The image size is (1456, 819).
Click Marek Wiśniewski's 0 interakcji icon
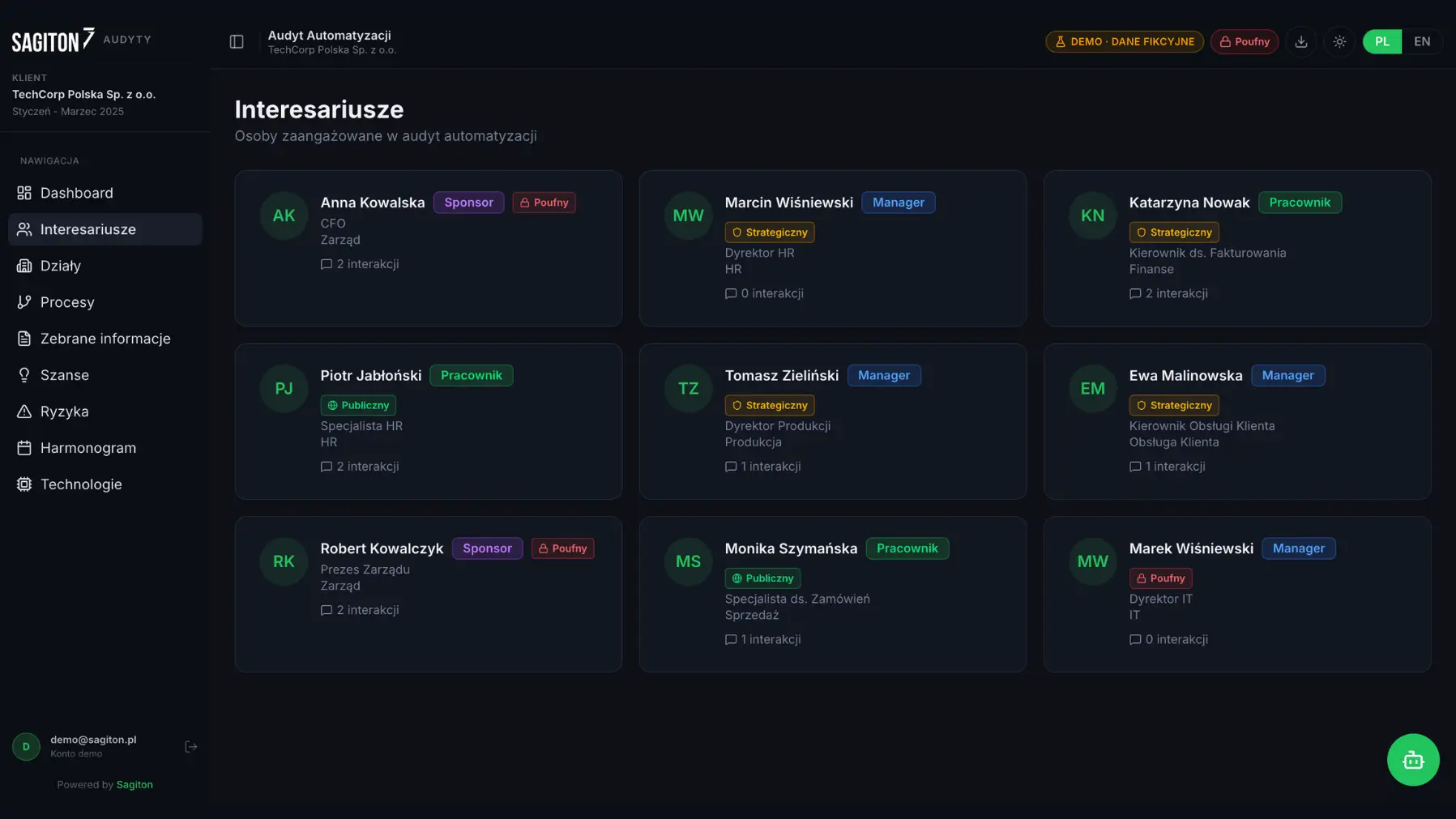[x=1135, y=639]
